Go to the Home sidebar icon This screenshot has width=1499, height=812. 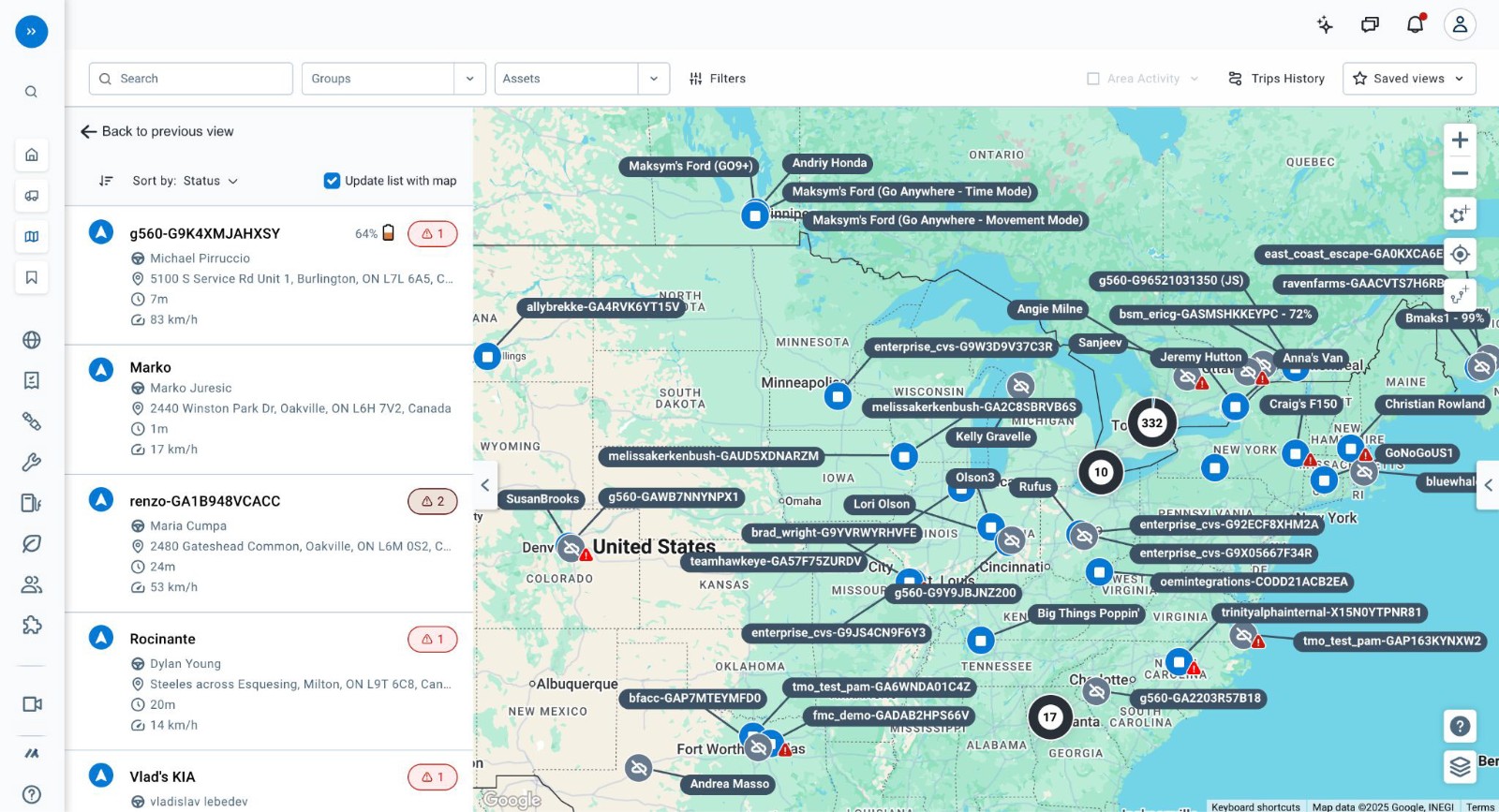click(x=32, y=155)
